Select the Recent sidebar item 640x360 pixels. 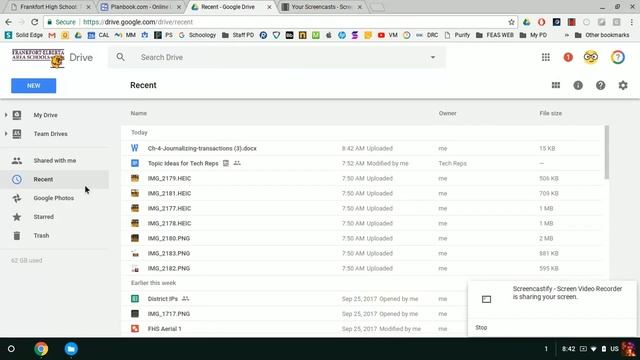54,179
